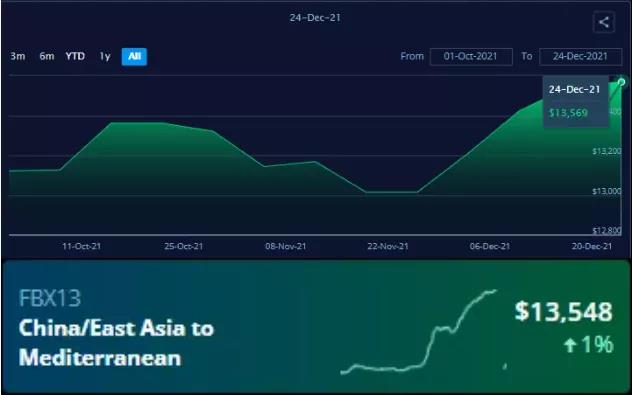The width and height of the screenshot is (632, 395).
Task: Click the sparkline thumbnail in FBX13 card
Action: (419, 332)
